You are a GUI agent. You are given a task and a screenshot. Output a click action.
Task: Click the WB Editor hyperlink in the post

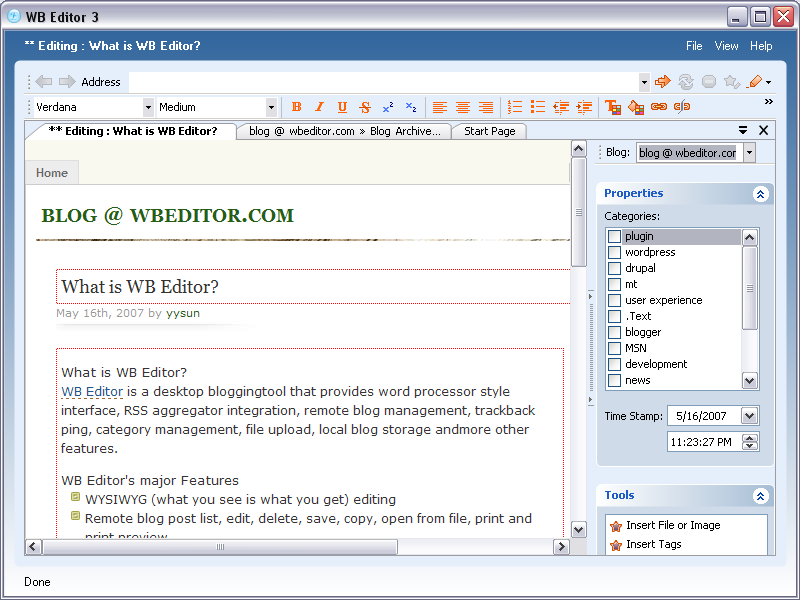pyautogui.click(x=92, y=392)
